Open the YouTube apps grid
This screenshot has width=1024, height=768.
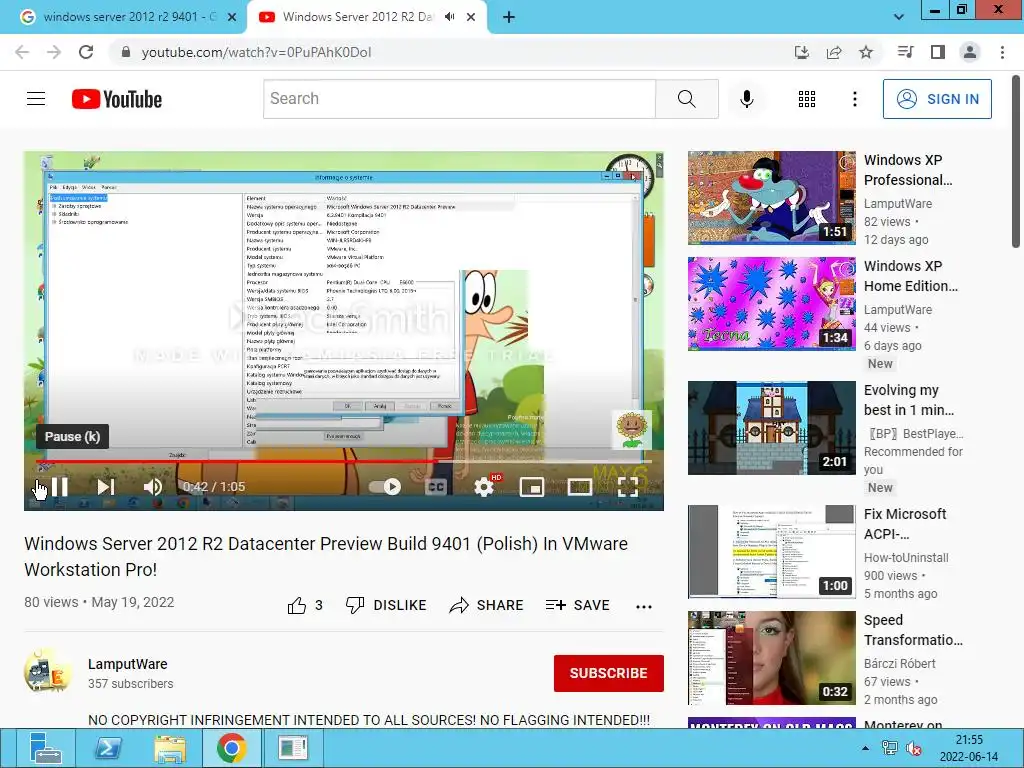(807, 99)
